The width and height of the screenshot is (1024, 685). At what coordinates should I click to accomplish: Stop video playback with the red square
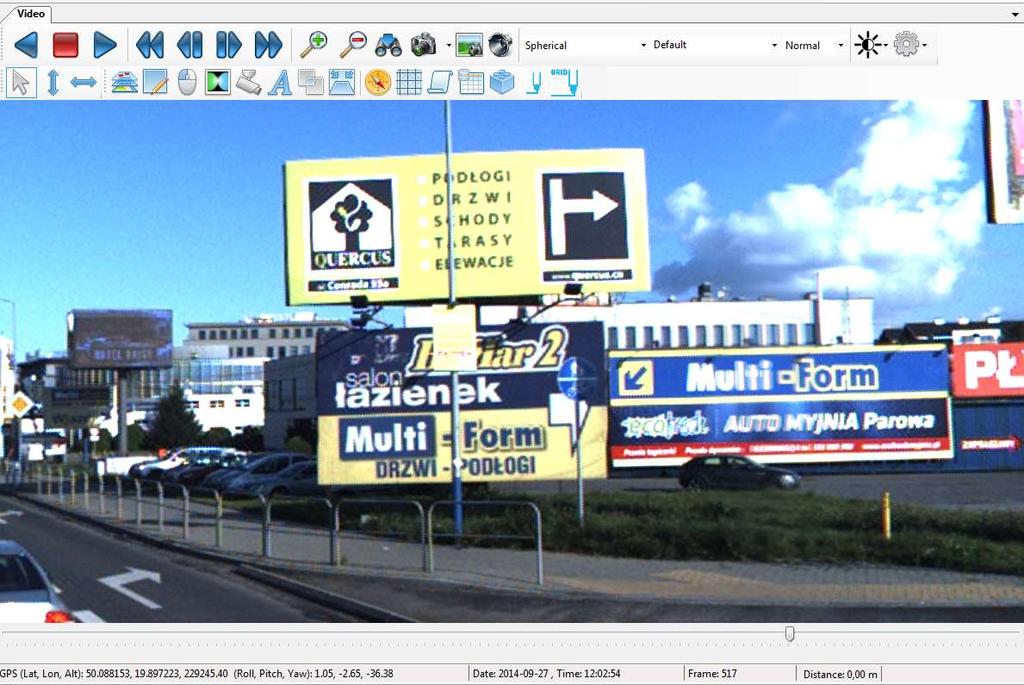[66, 45]
